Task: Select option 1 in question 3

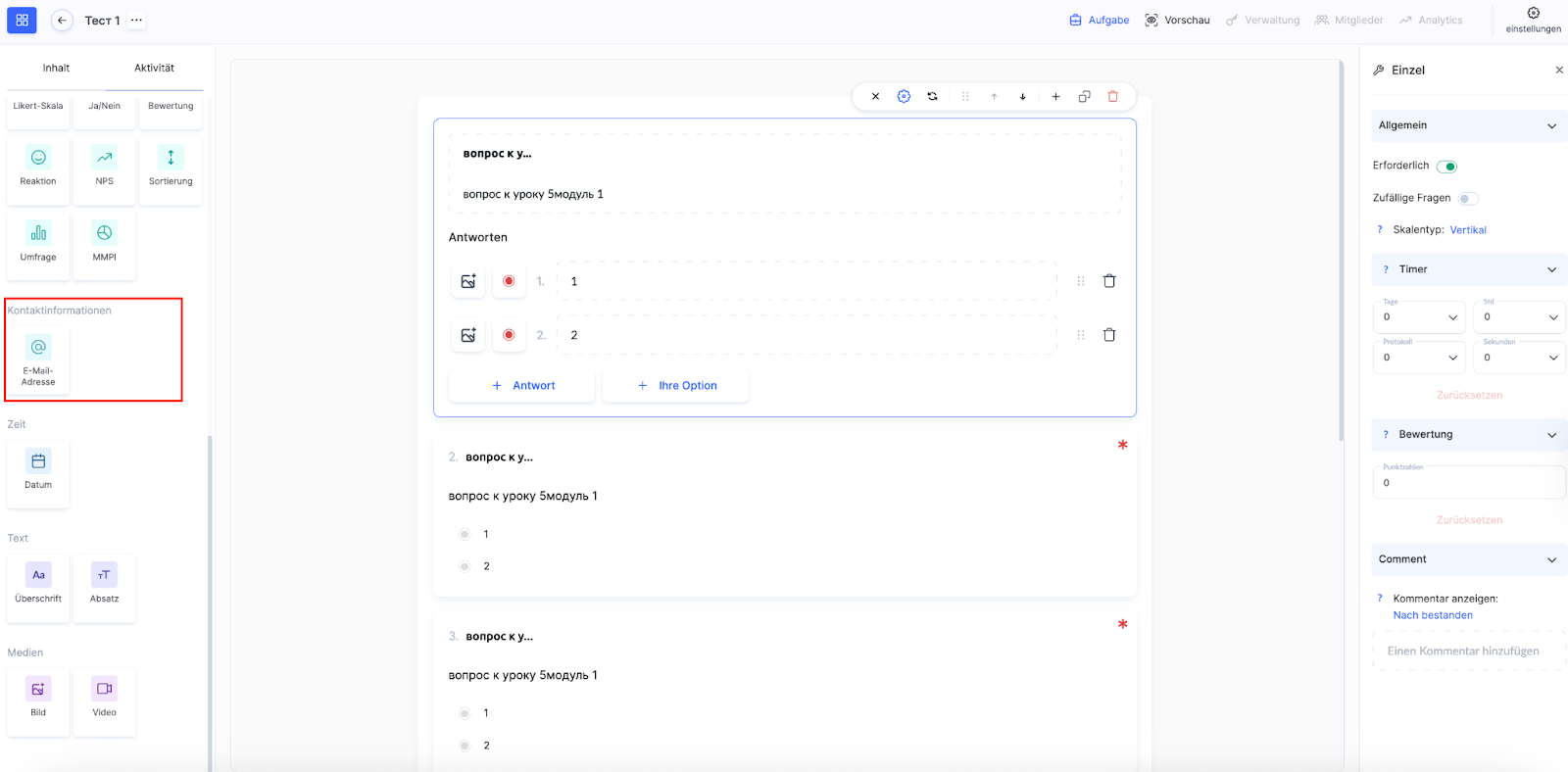Action: click(465, 713)
